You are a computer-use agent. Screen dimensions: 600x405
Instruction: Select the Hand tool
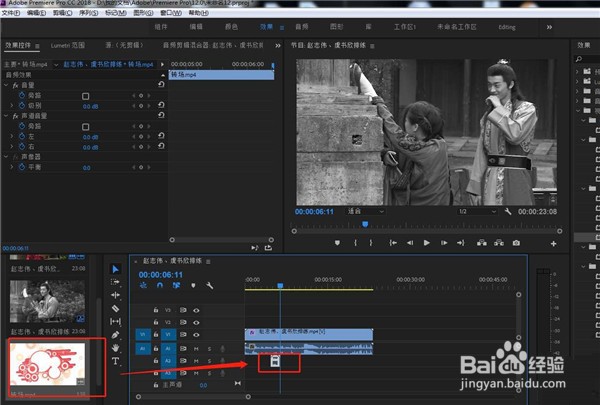coord(115,348)
